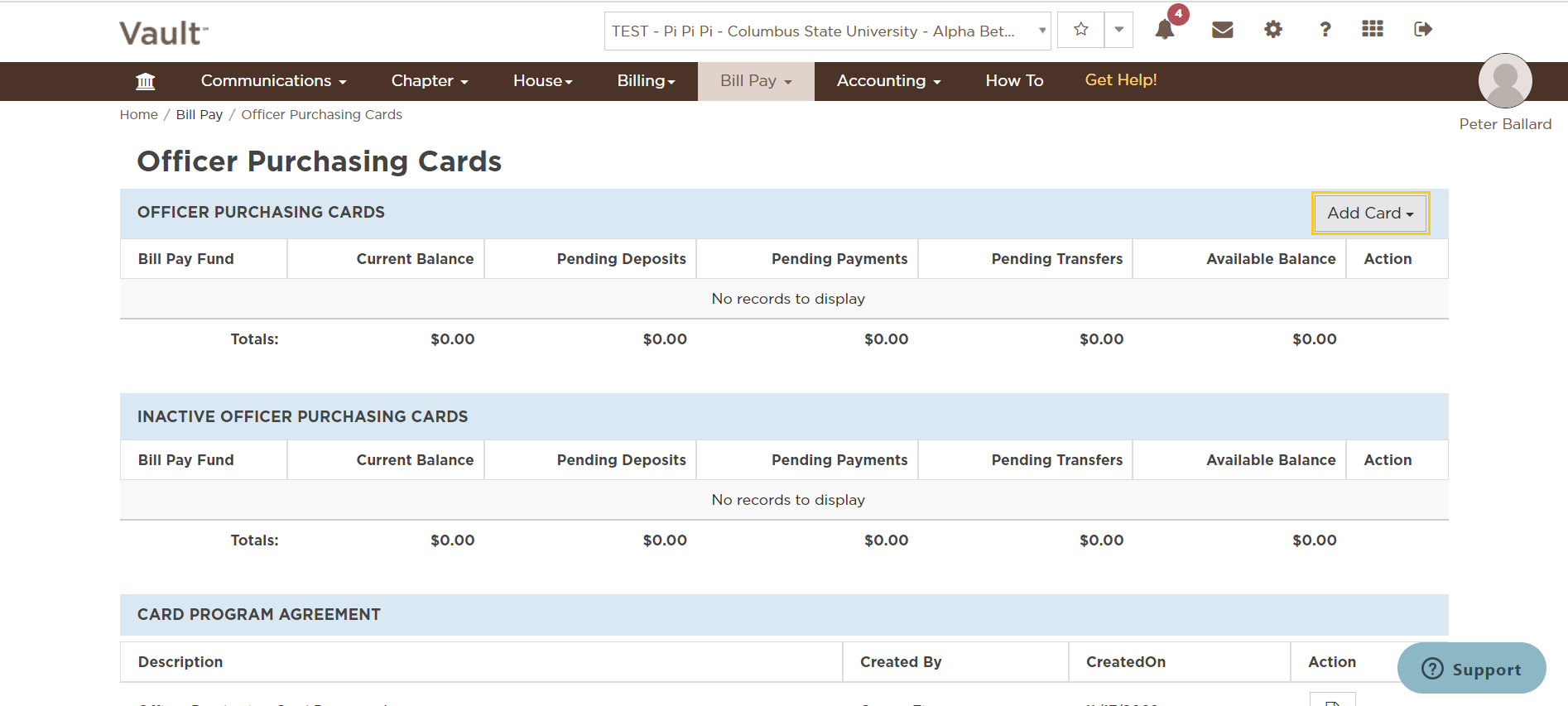Click Peter Ballard's profile avatar

pyautogui.click(x=1505, y=80)
